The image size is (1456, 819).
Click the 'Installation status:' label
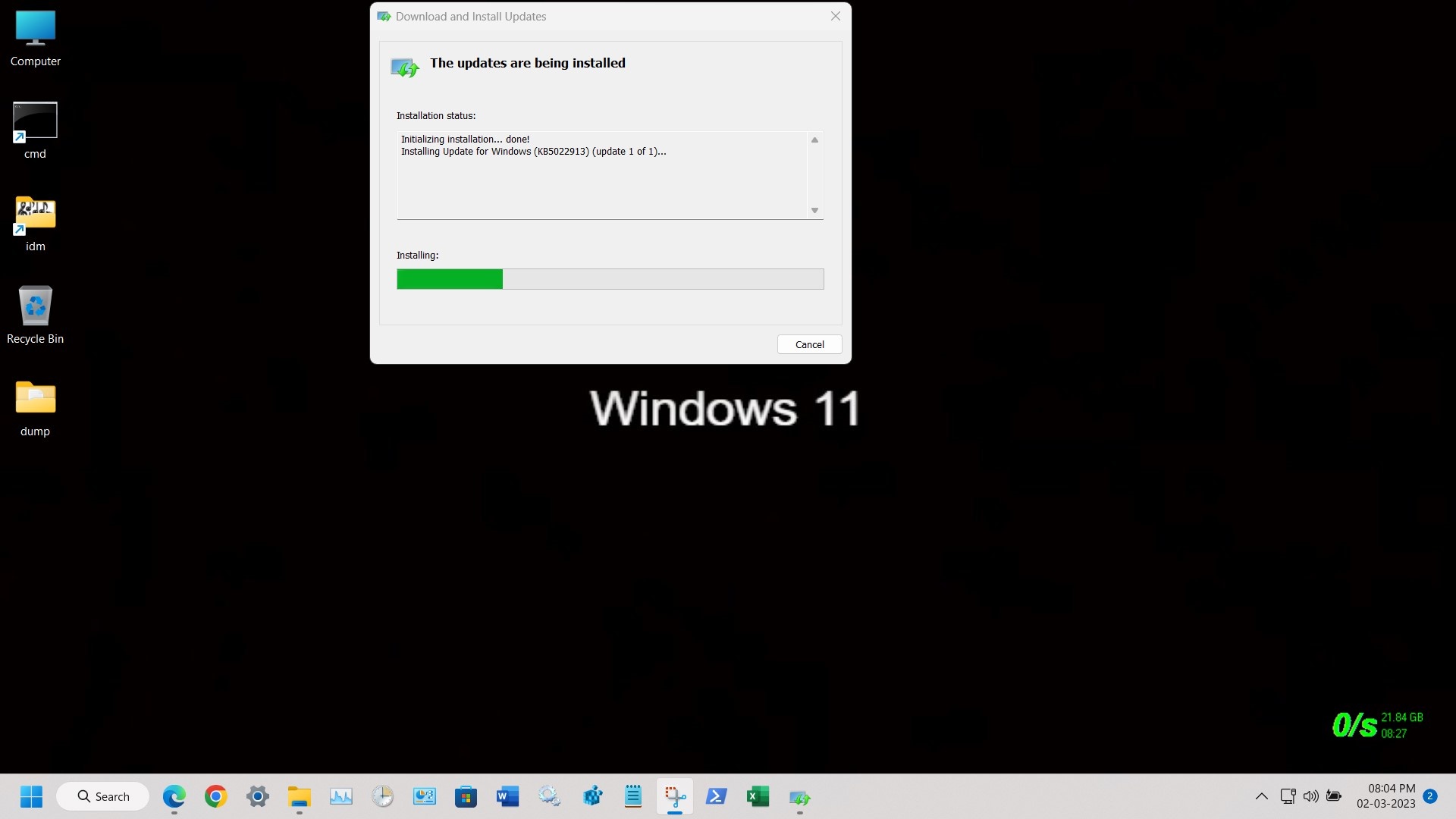(x=436, y=116)
